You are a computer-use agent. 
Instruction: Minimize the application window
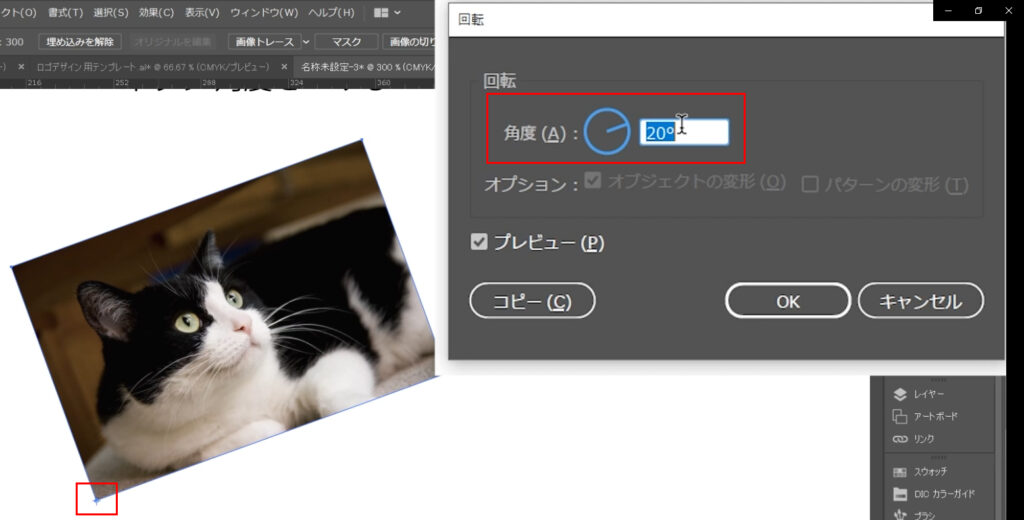[948, 10]
